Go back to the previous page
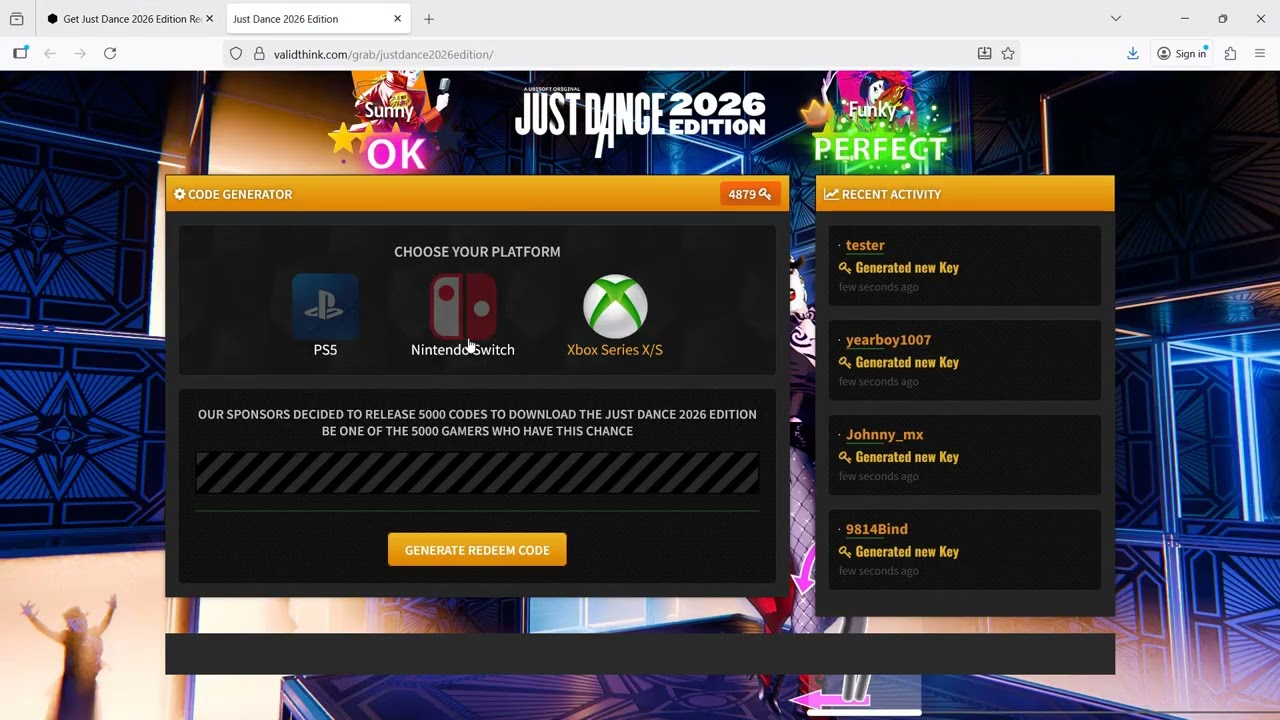The width and height of the screenshot is (1280, 720). tap(50, 54)
